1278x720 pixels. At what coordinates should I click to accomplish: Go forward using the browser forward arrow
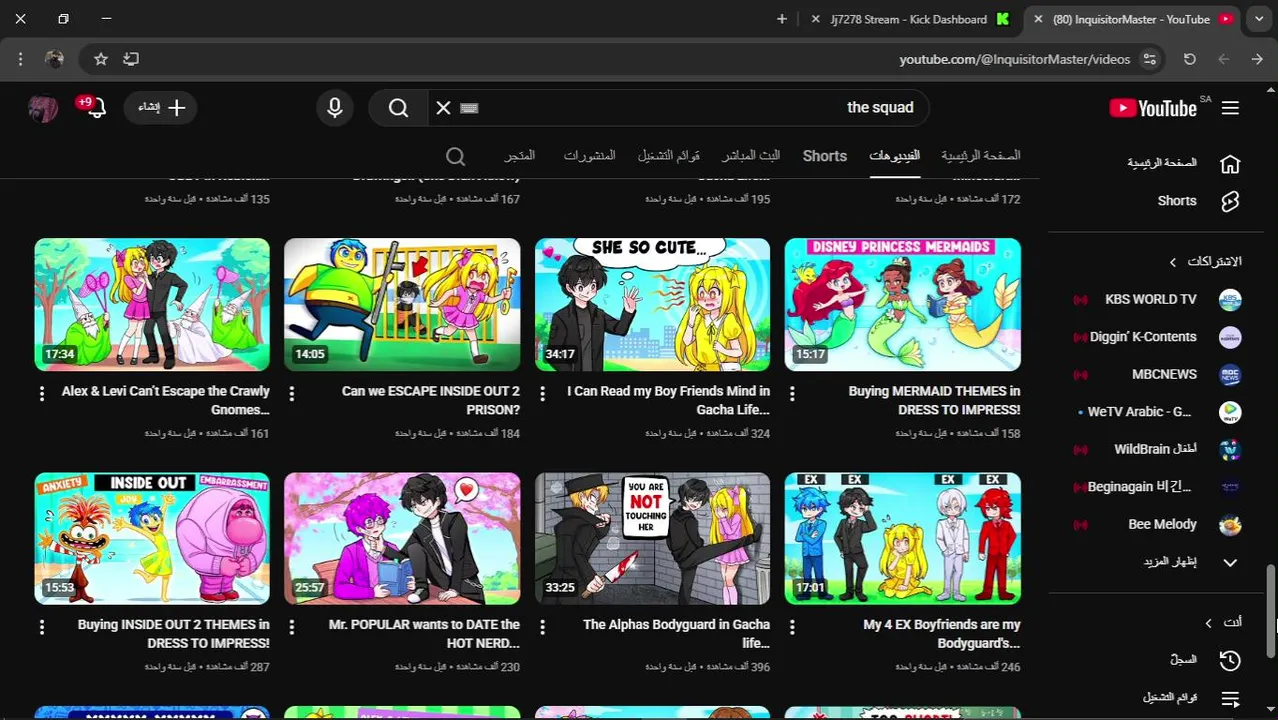pos(1256,59)
